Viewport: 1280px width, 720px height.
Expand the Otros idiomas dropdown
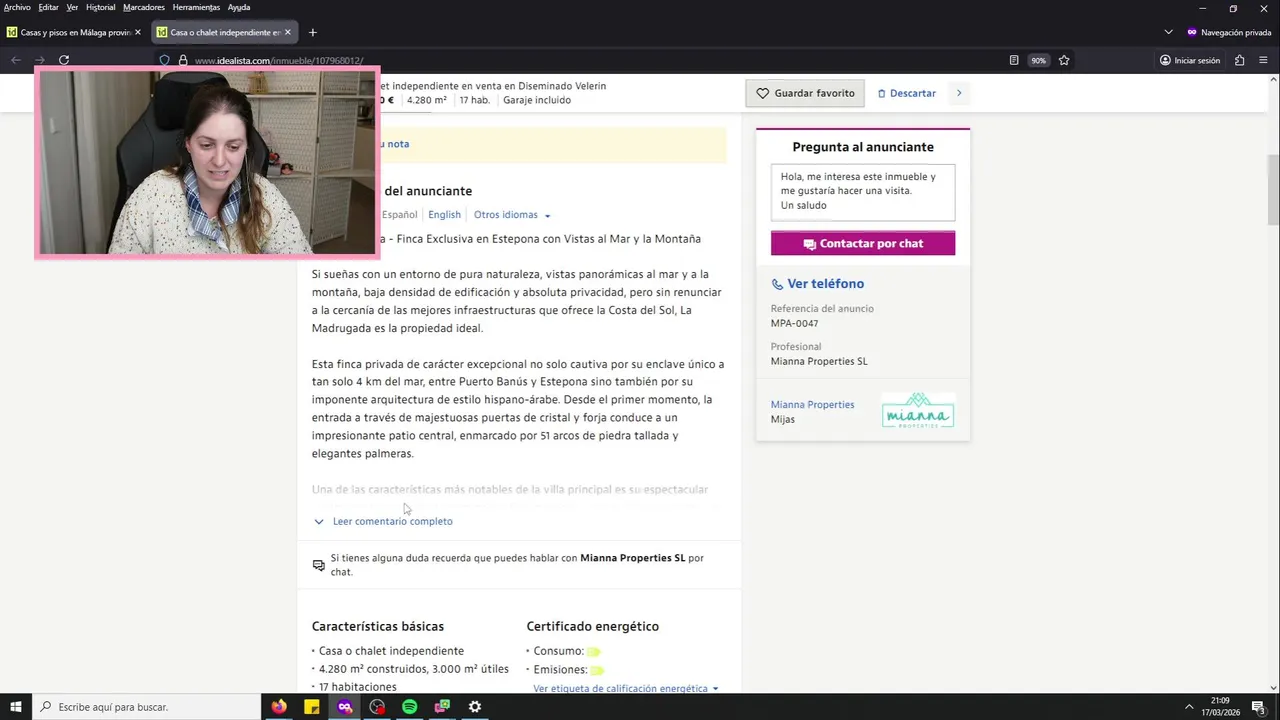point(512,215)
